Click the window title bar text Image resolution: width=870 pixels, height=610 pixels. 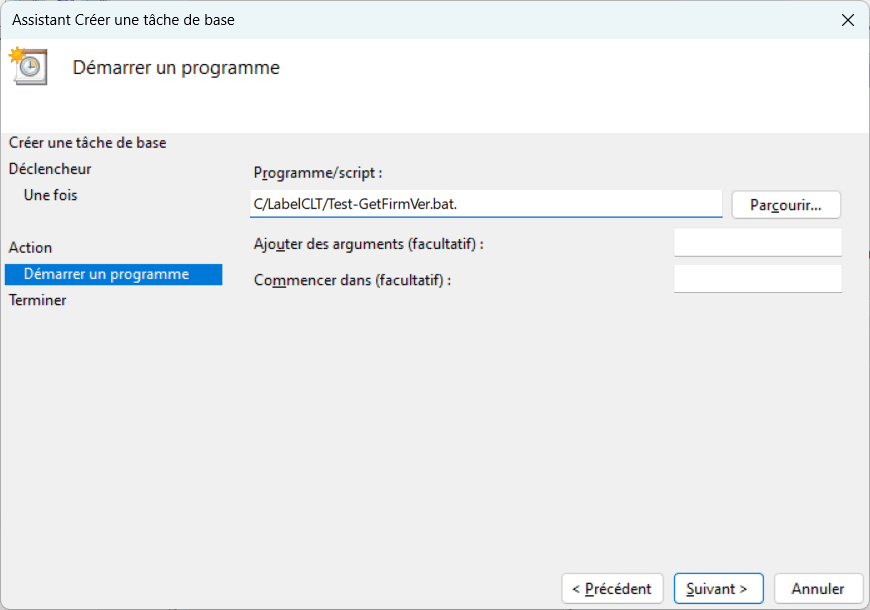(x=124, y=19)
